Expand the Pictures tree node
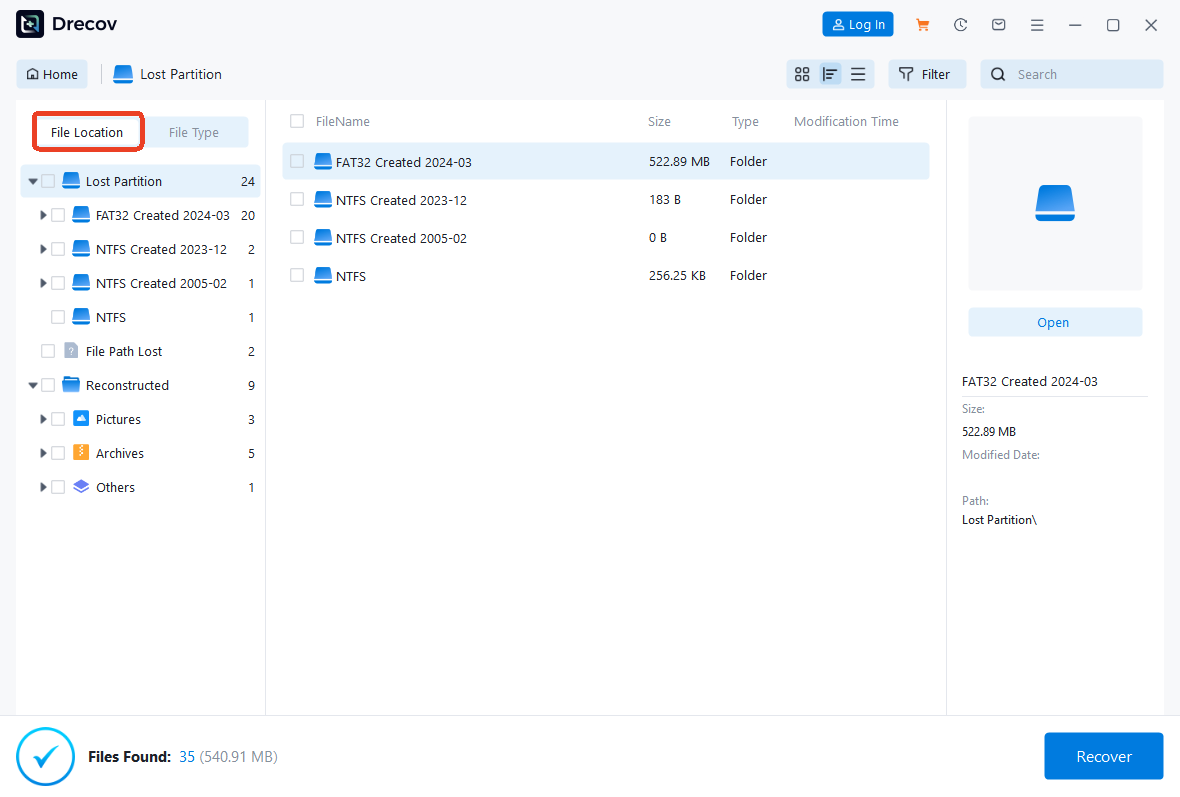Viewport: 1180px width, 797px height. pos(43,419)
